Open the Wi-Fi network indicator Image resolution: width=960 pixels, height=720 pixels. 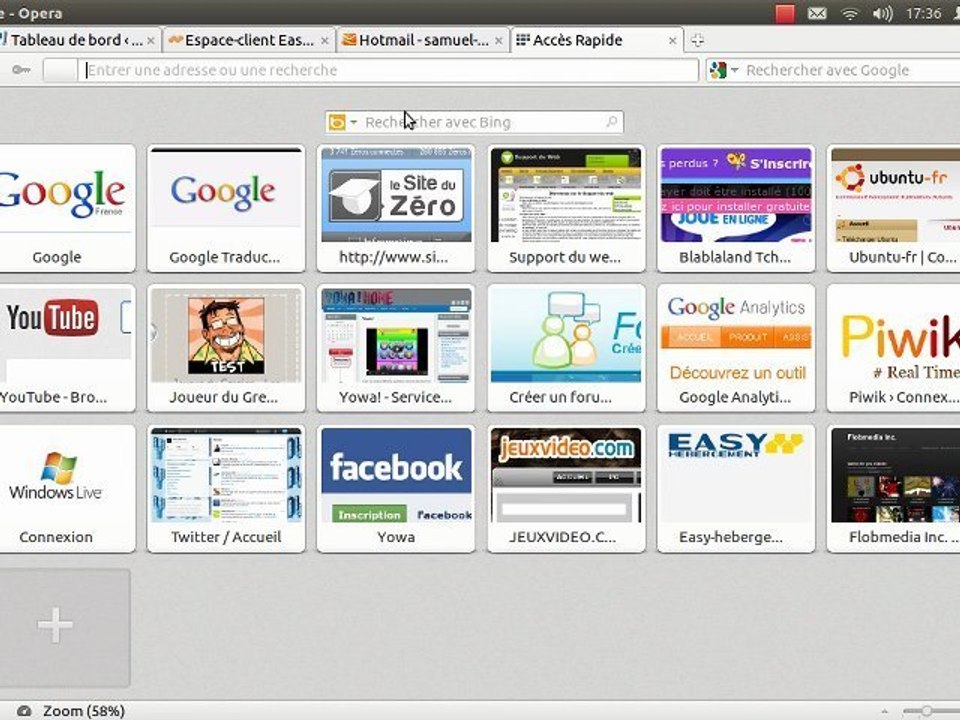(x=849, y=13)
